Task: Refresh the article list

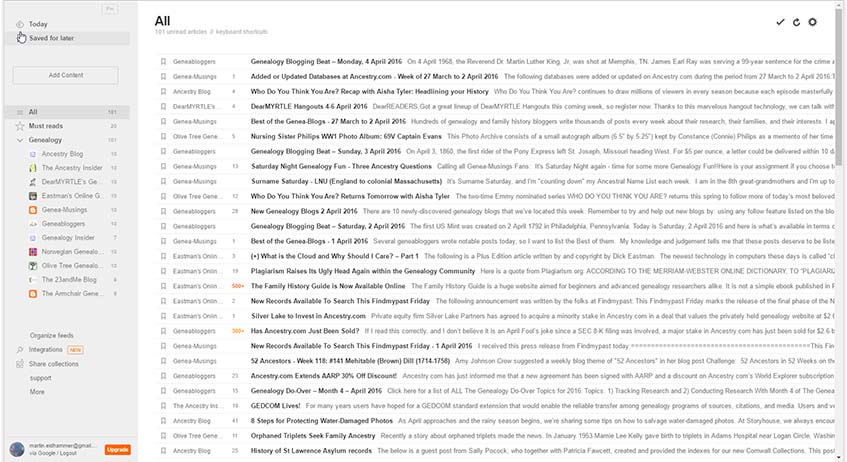Action: click(796, 22)
